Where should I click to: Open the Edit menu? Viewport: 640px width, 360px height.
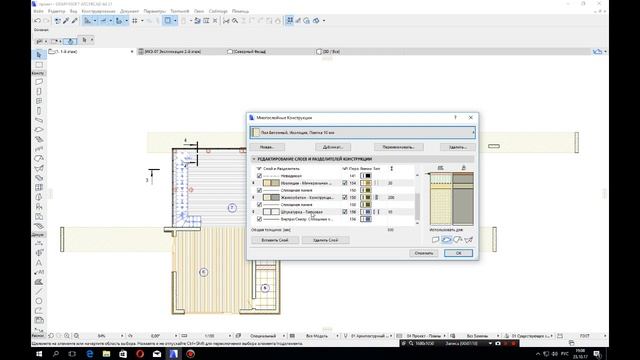(56, 11)
